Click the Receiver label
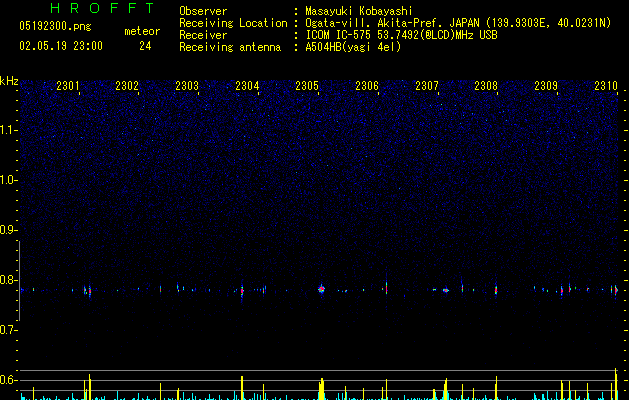This screenshot has width=629, height=400. click(x=203, y=35)
